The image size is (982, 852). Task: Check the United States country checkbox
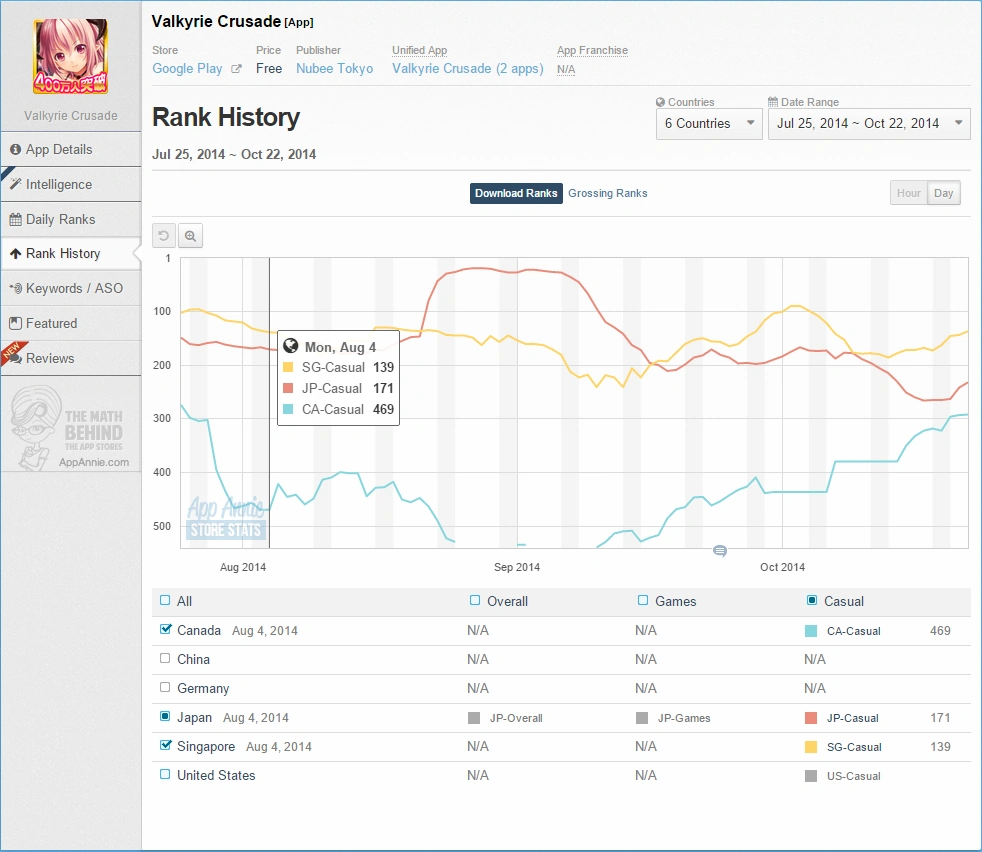point(165,774)
